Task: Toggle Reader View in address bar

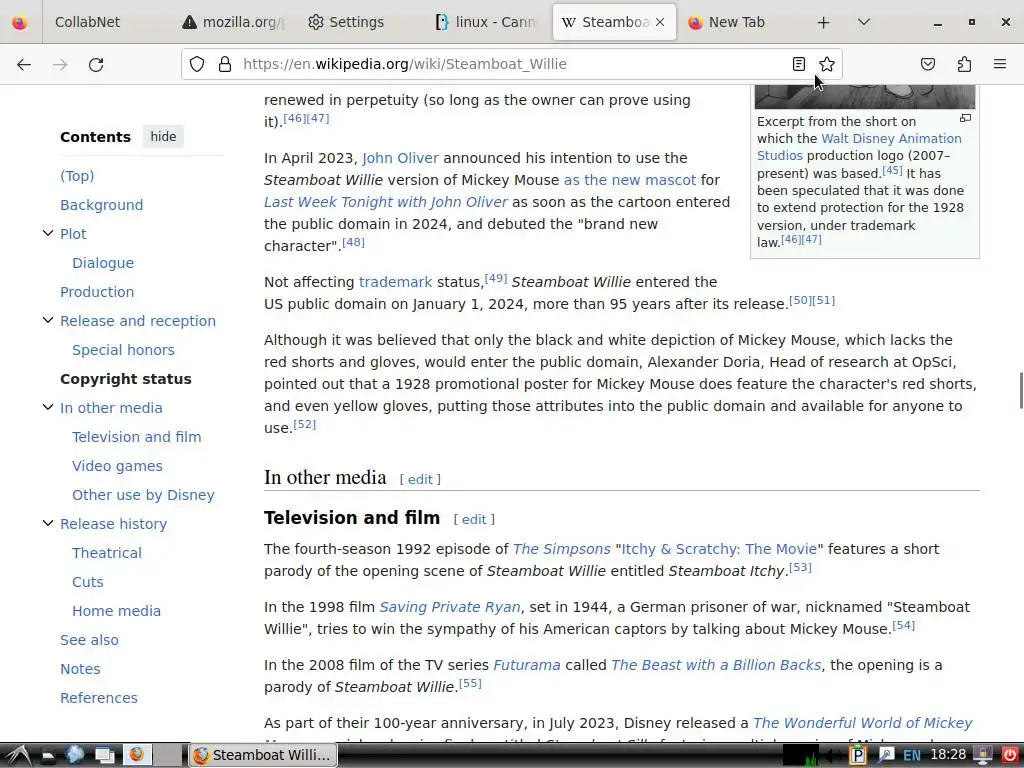Action: point(799,64)
